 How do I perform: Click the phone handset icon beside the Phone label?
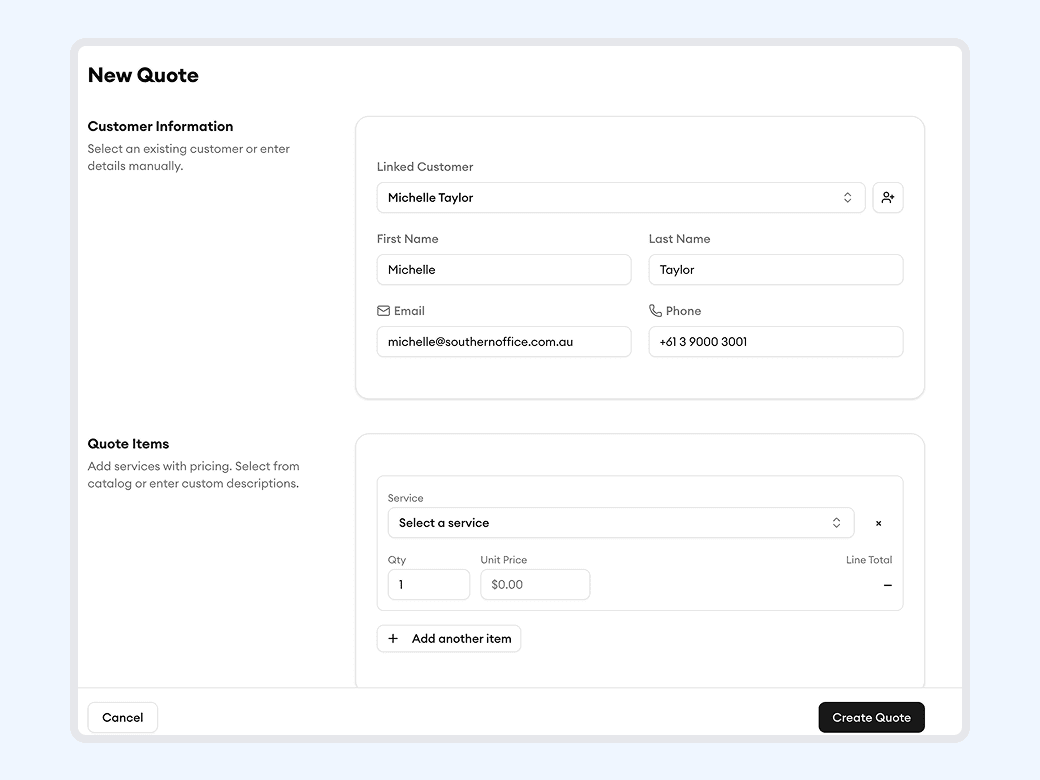click(656, 310)
